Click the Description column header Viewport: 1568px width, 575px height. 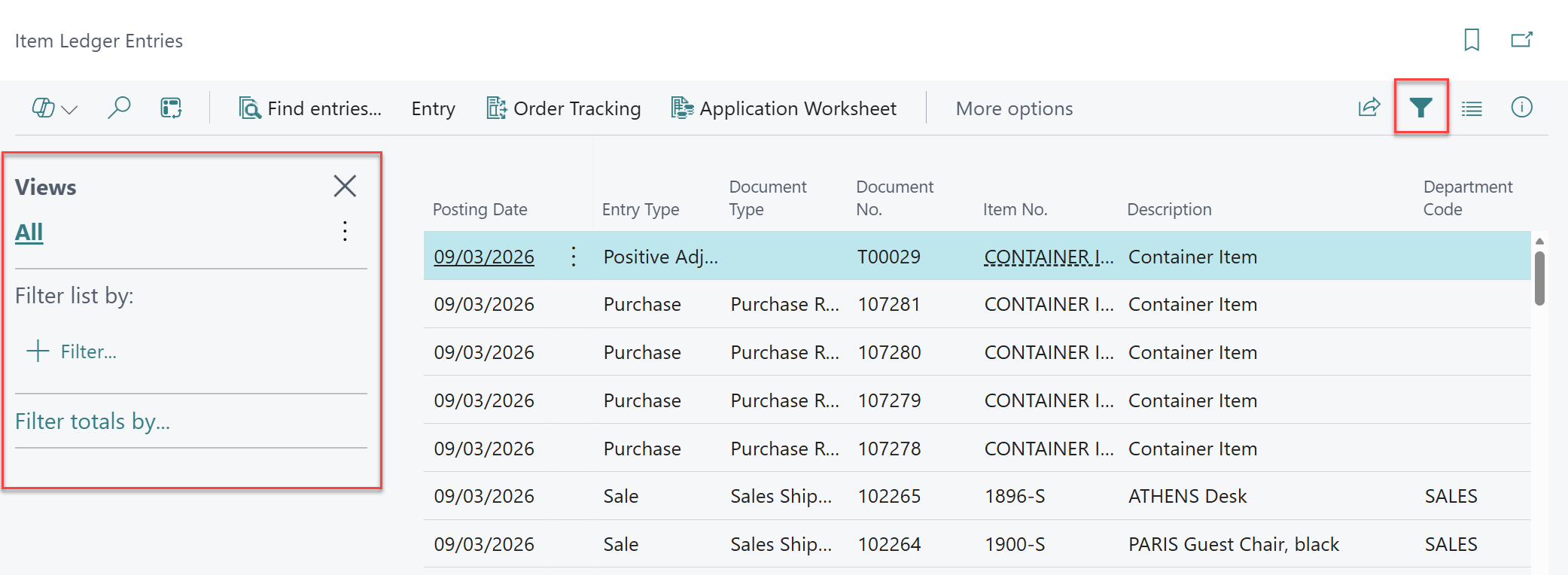pos(1169,209)
